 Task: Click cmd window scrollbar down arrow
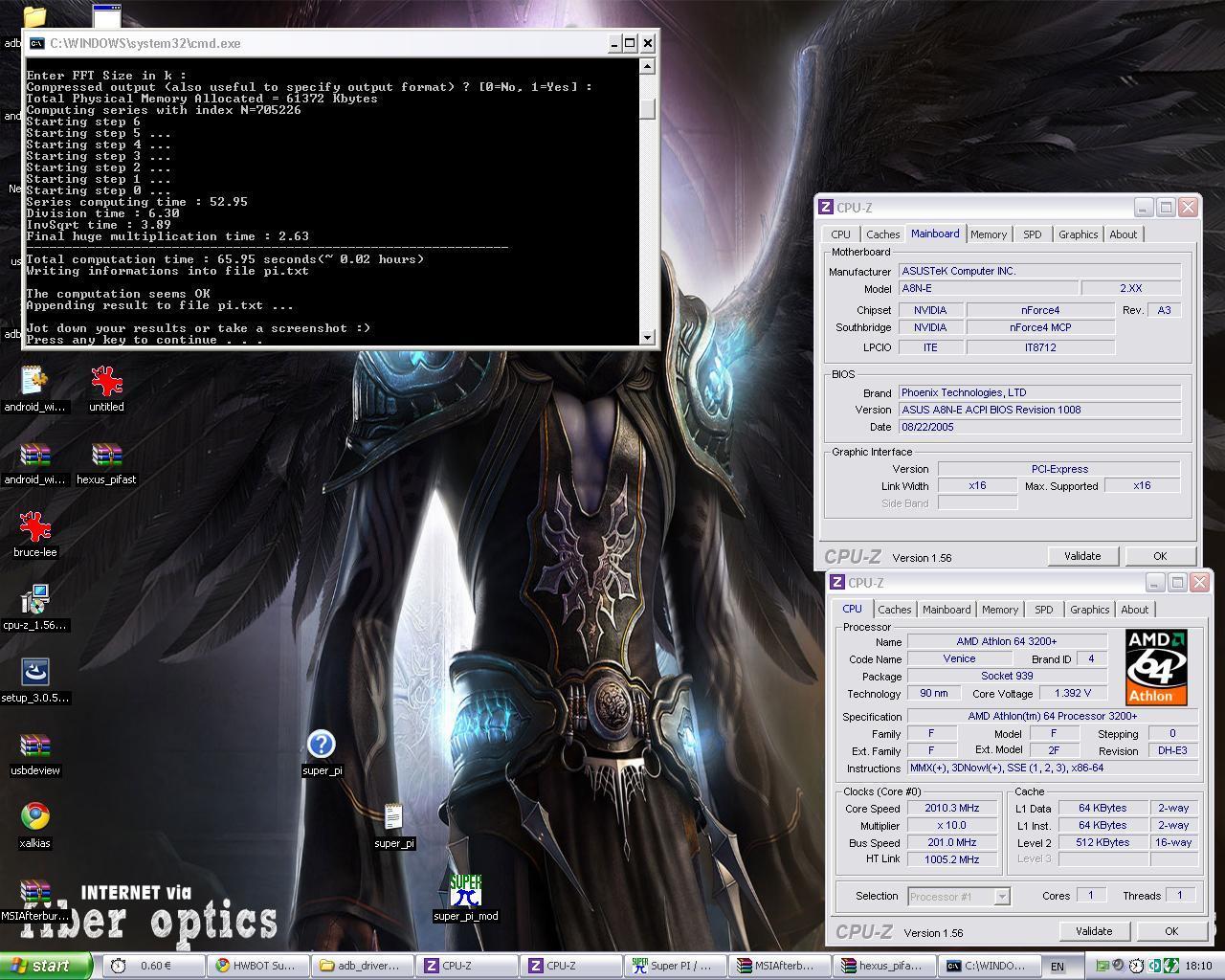tap(648, 337)
